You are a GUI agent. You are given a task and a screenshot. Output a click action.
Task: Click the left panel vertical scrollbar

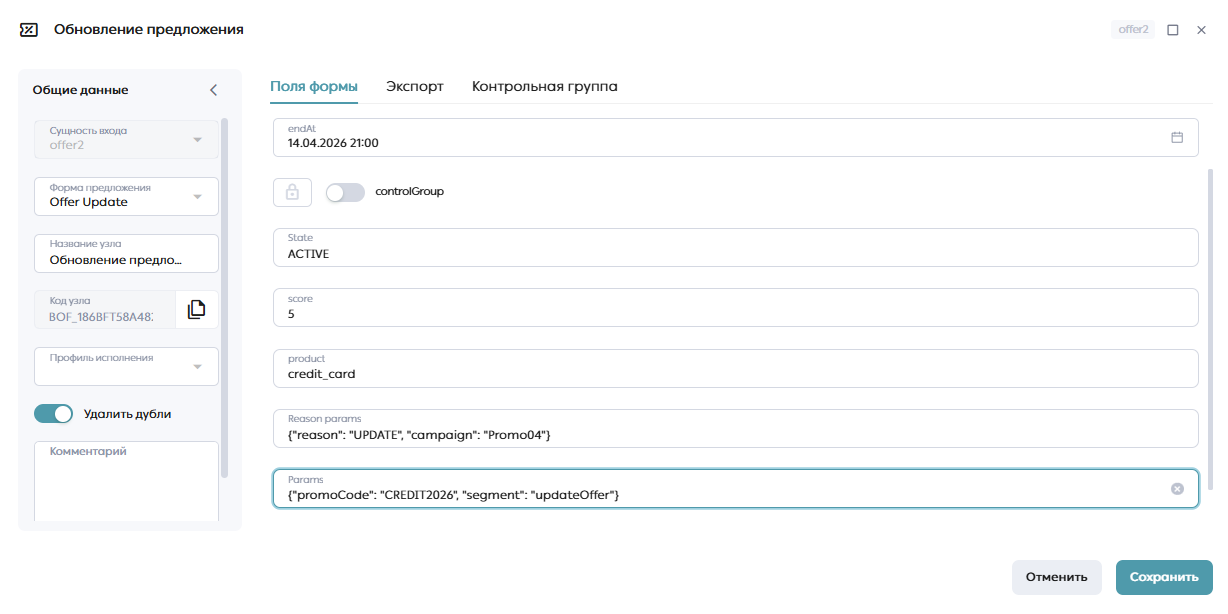coord(225,298)
